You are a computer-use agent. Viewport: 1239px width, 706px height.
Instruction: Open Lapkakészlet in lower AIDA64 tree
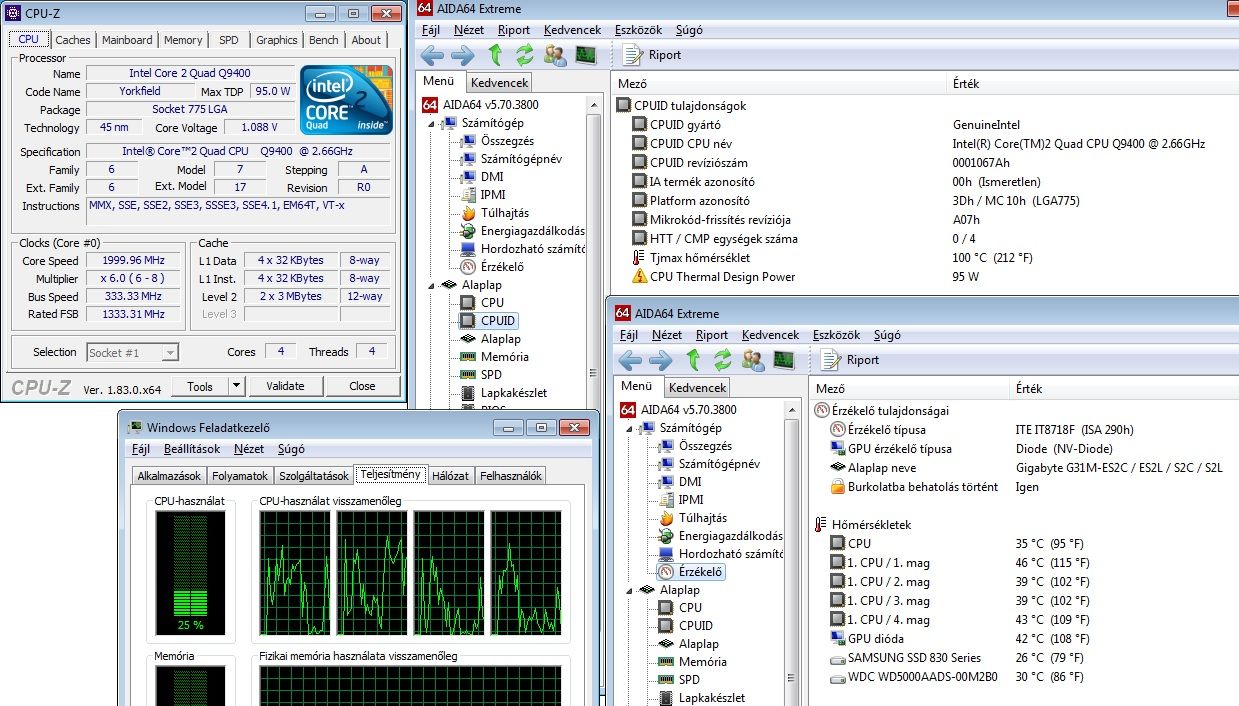click(x=701, y=698)
